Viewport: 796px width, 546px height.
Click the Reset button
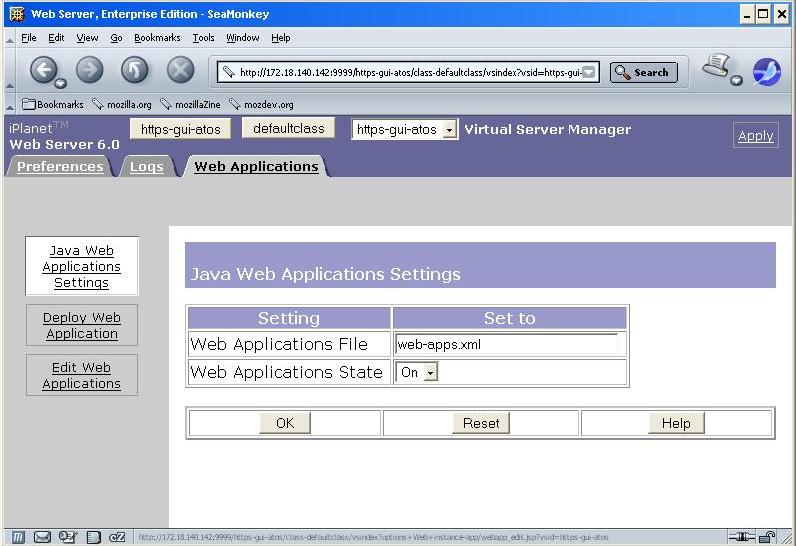(x=481, y=423)
